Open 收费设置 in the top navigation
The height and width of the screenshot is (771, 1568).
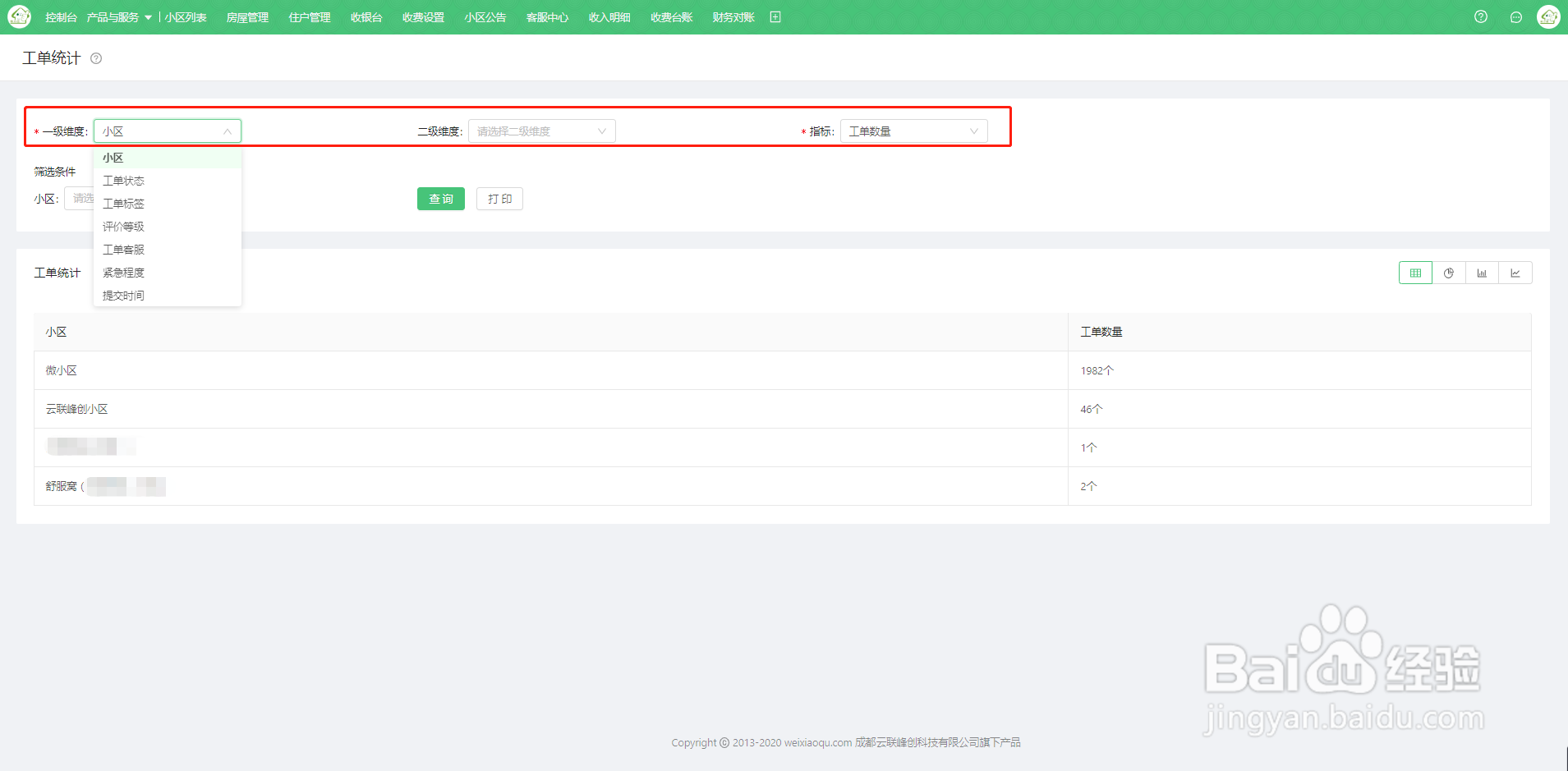pos(423,17)
